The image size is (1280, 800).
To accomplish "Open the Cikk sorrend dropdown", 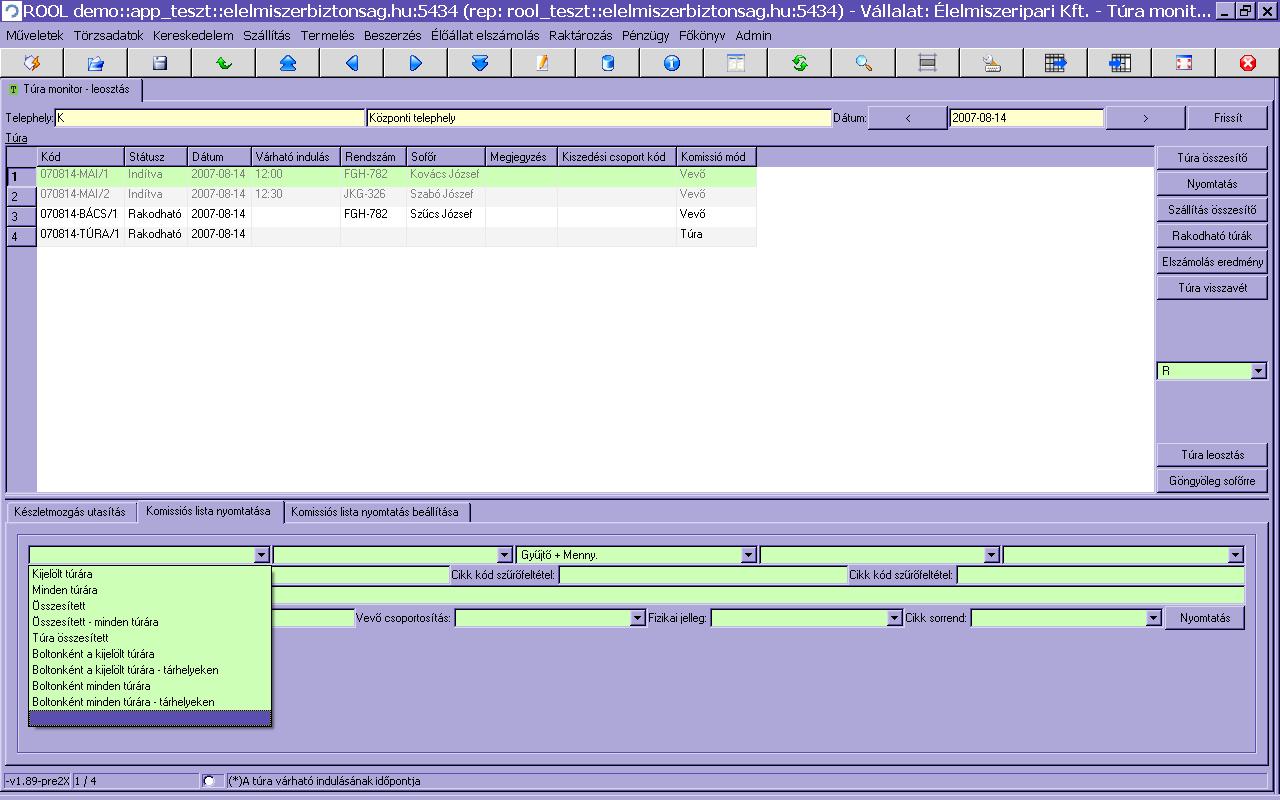I will tap(1153, 619).
